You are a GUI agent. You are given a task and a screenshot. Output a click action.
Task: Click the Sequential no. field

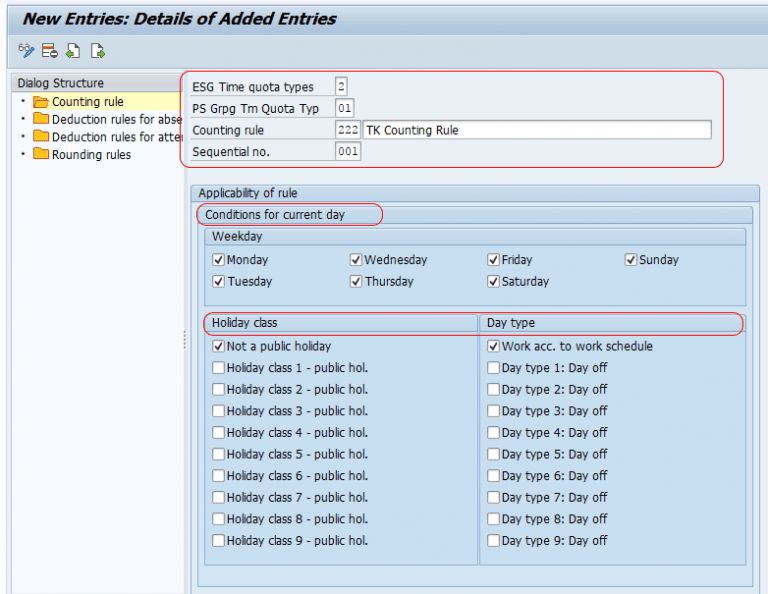pos(348,151)
